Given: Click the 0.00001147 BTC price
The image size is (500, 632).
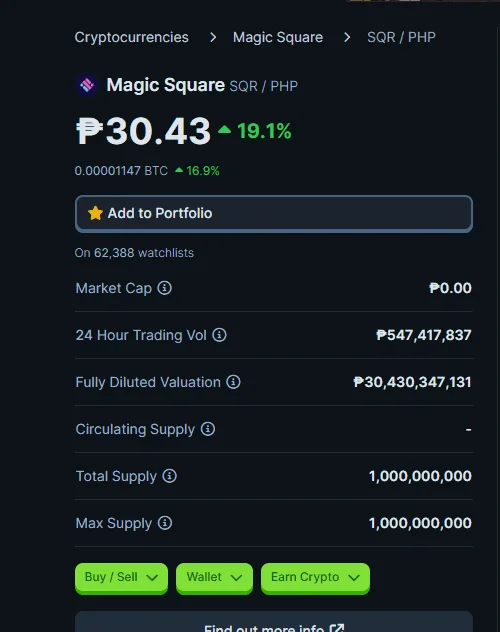Looking at the screenshot, I should click(x=121, y=170).
